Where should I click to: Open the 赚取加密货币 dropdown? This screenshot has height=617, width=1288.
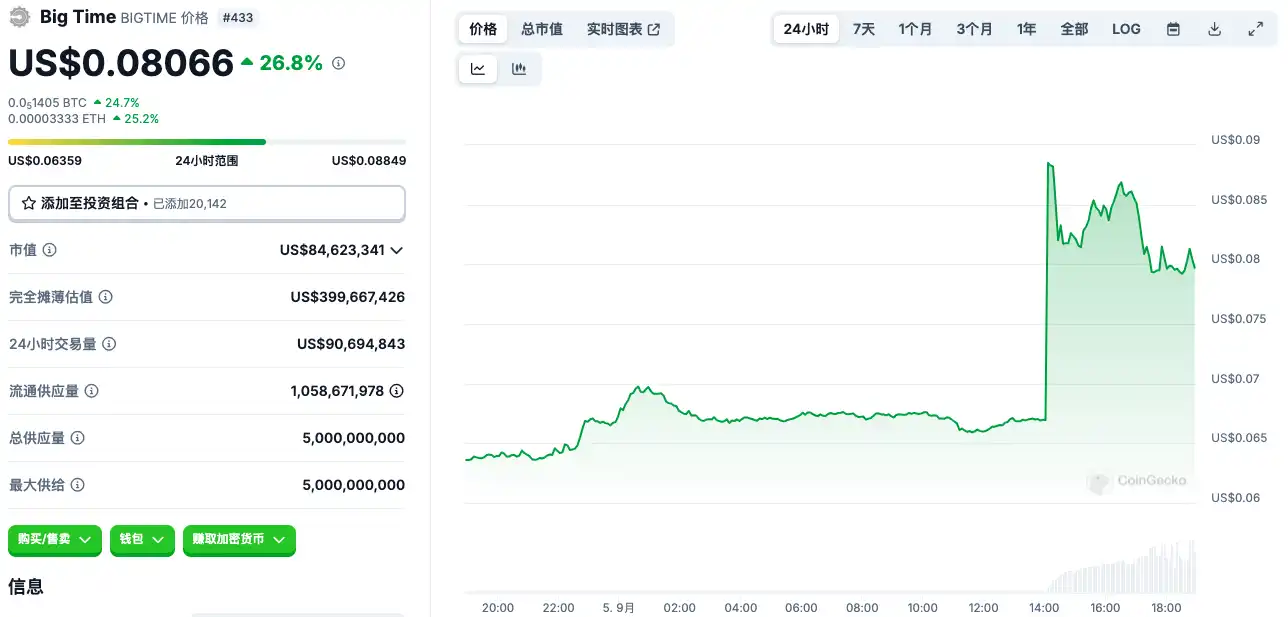(239, 539)
